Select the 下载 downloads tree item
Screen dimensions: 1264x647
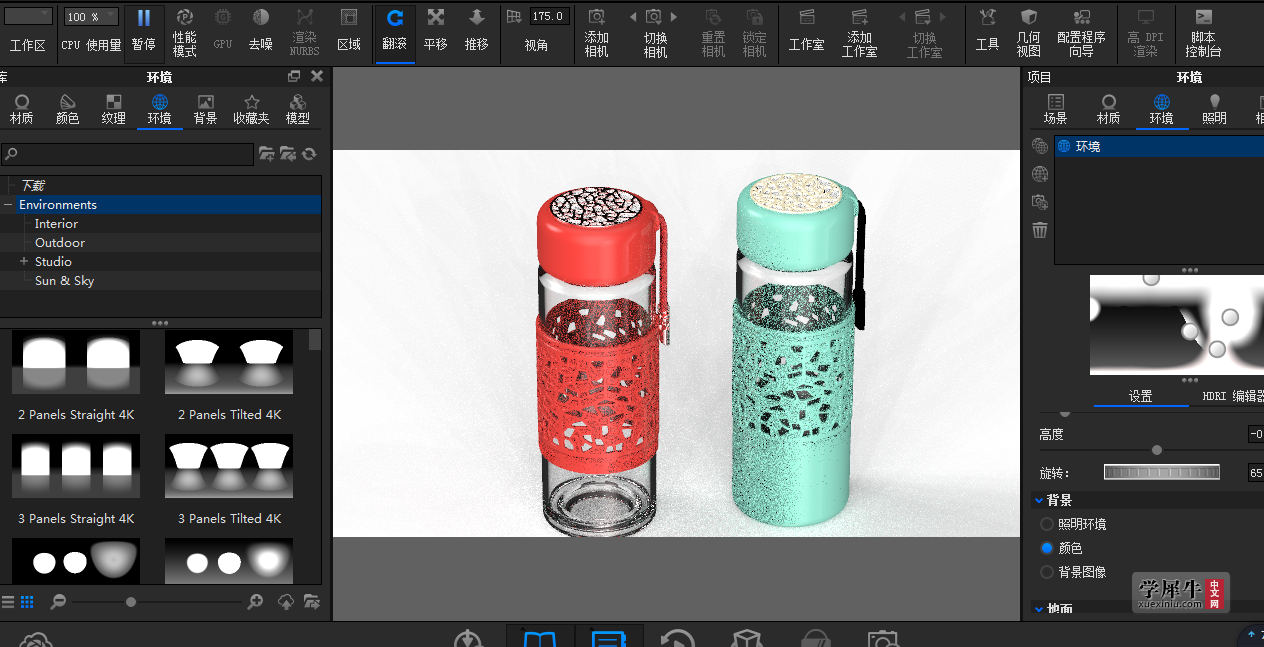tap(33, 186)
